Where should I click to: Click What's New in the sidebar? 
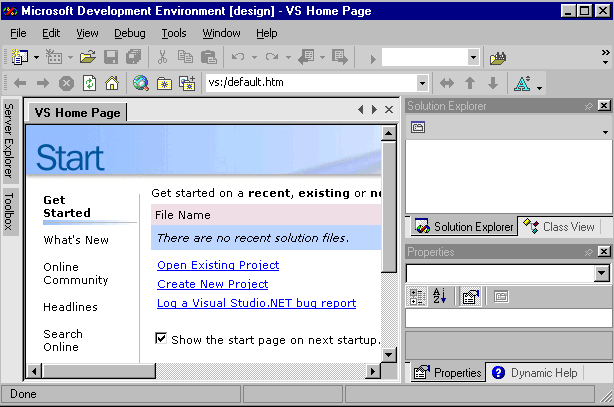tap(76, 240)
